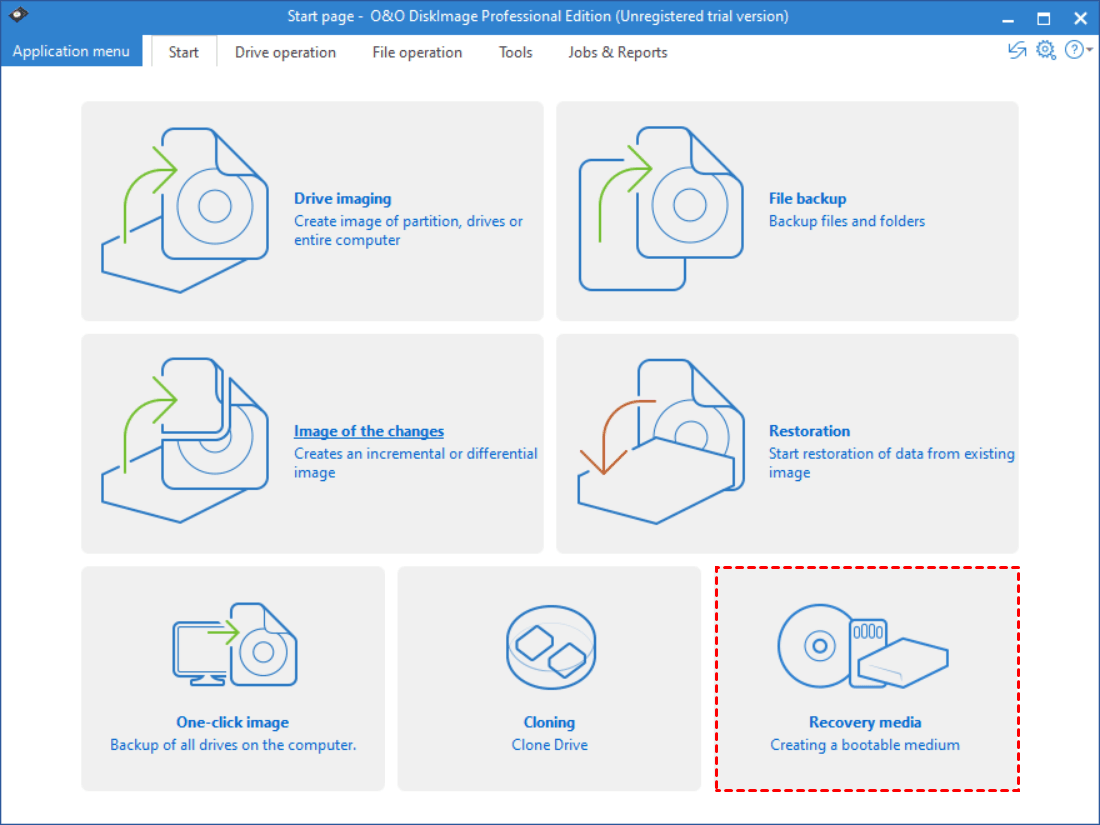Click 'Creates an incremental or differential image' text
The width and height of the screenshot is (1100, 825).
pos(415,463)
